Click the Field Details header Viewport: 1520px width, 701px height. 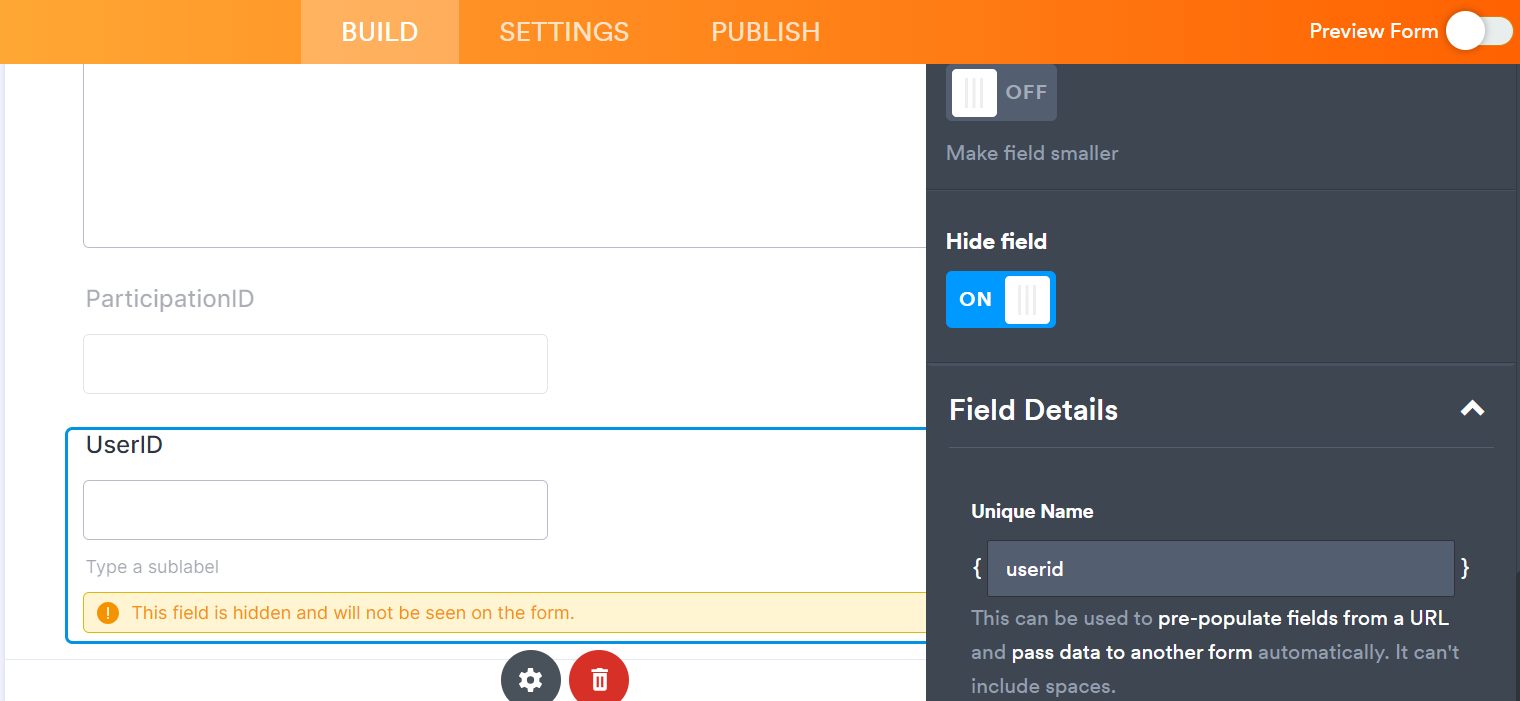(1033, 409)
